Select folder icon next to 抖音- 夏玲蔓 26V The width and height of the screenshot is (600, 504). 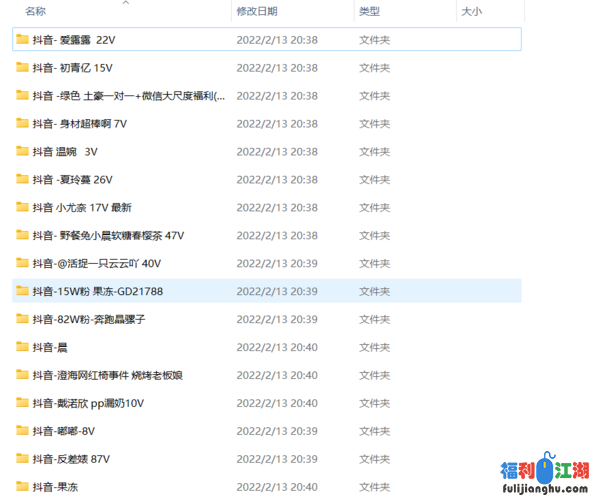point(22,180)
